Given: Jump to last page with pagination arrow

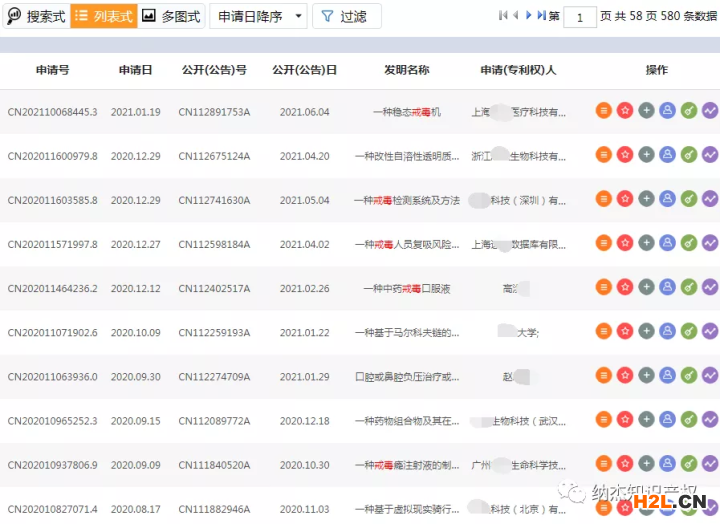Looking at the screenshot, I should tap(541, 16).
